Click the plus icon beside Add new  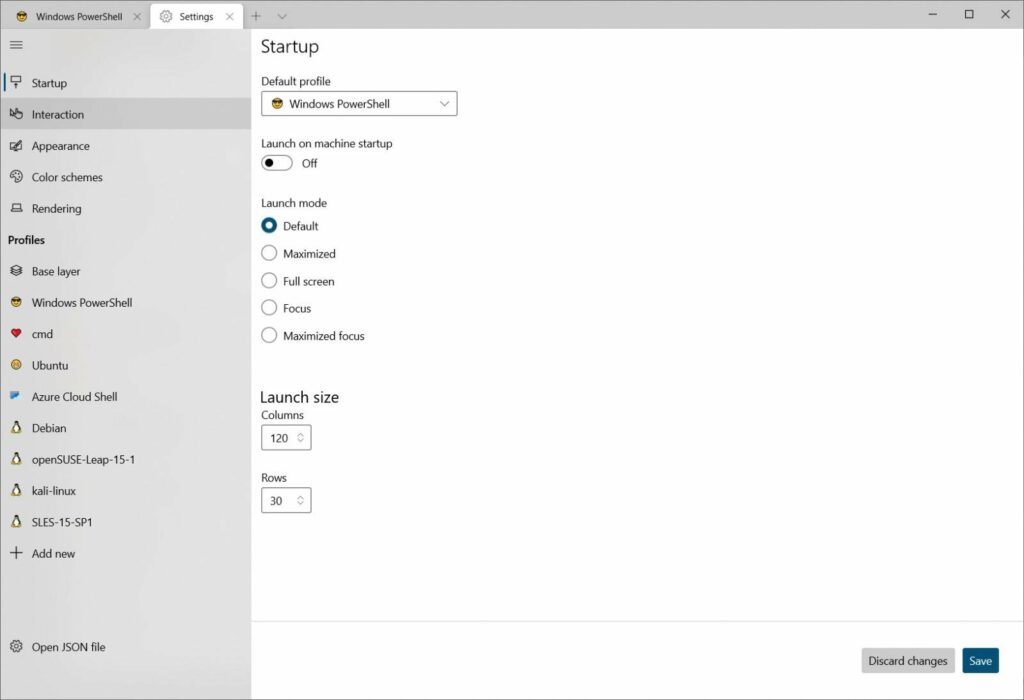[16, 552]
